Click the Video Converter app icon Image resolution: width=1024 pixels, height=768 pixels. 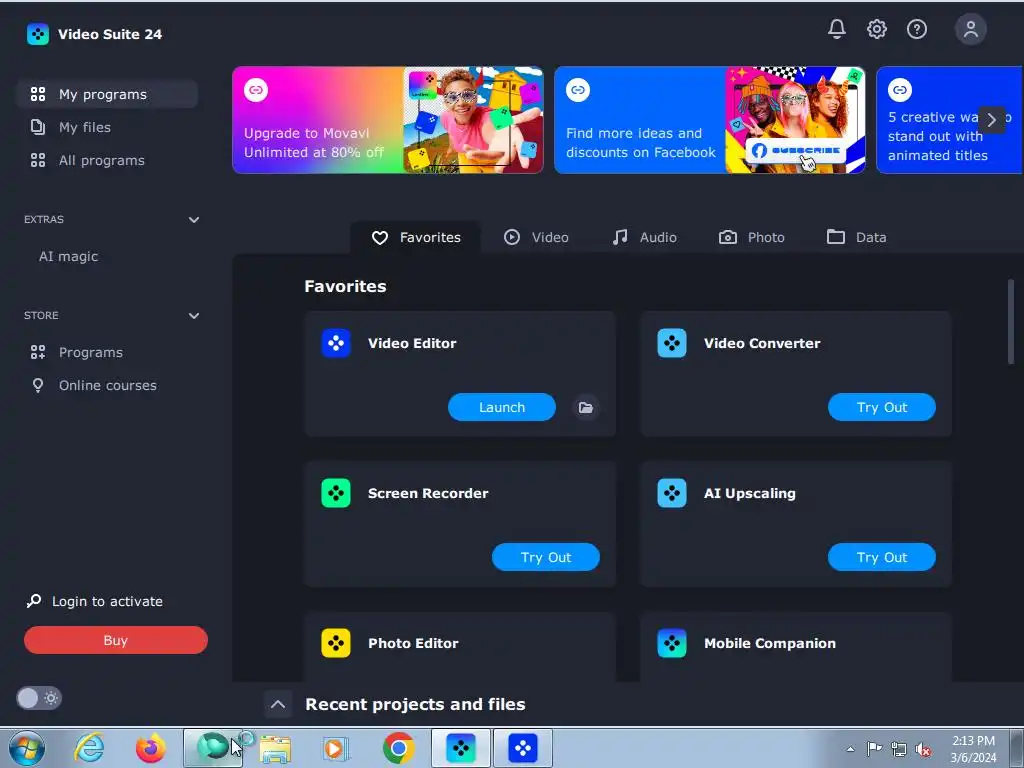point(671,343)
